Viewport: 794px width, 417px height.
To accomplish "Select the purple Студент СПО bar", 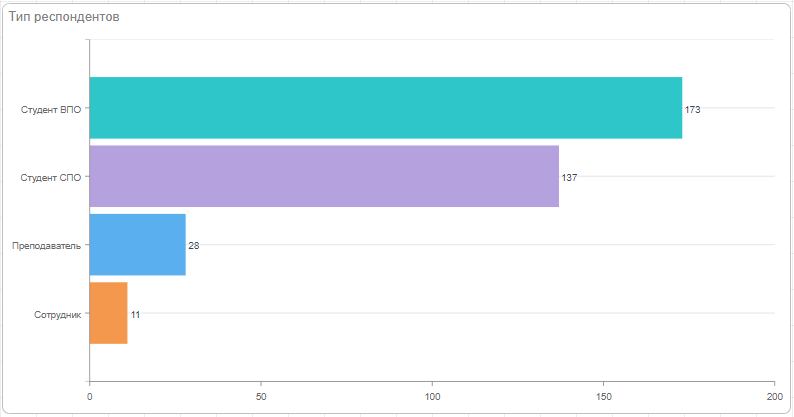I will (324, 176).
